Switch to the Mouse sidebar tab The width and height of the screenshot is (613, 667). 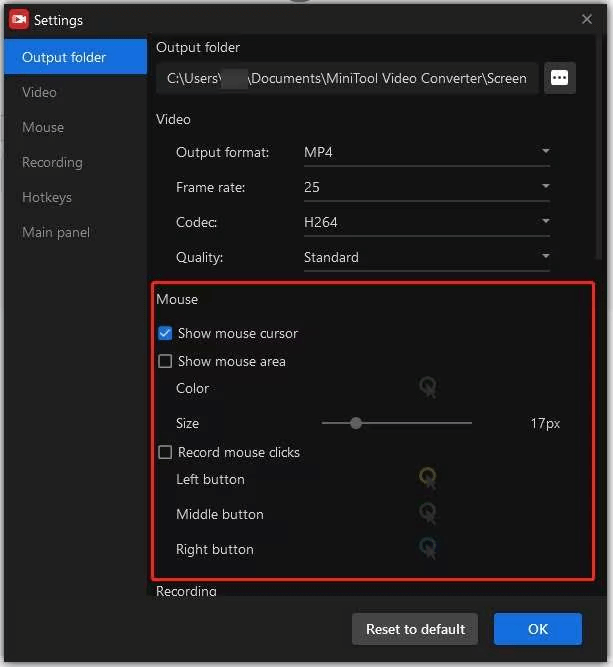coord(76,127)
